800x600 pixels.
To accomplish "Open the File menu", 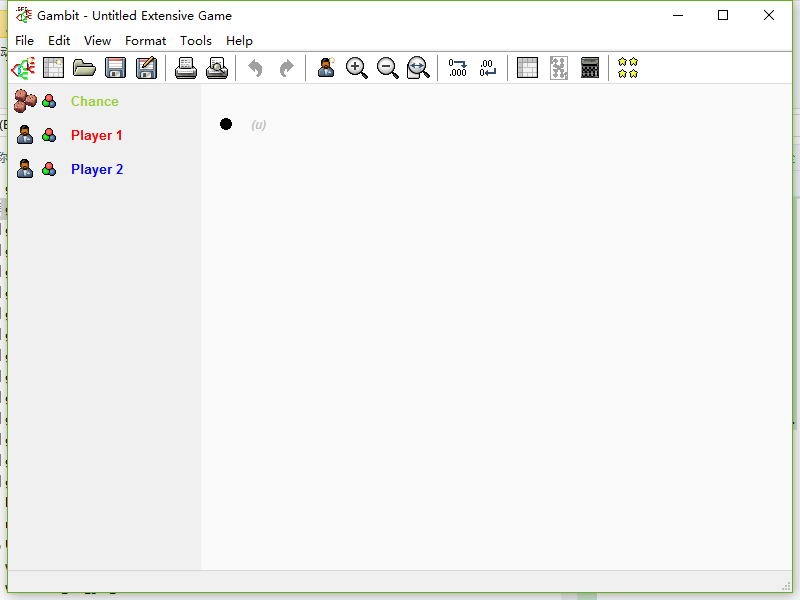I will point(24,41).
